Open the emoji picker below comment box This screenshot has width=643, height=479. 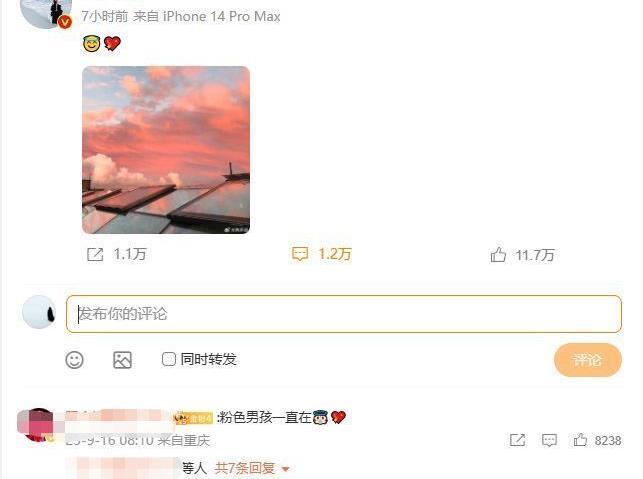(74, 360)
